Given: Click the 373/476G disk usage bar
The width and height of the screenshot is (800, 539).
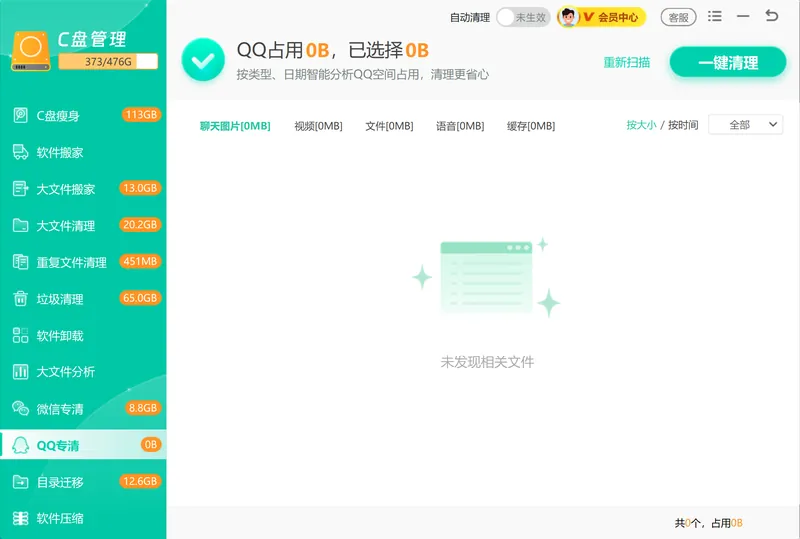Looking at the screenshot, I should 108,61.
